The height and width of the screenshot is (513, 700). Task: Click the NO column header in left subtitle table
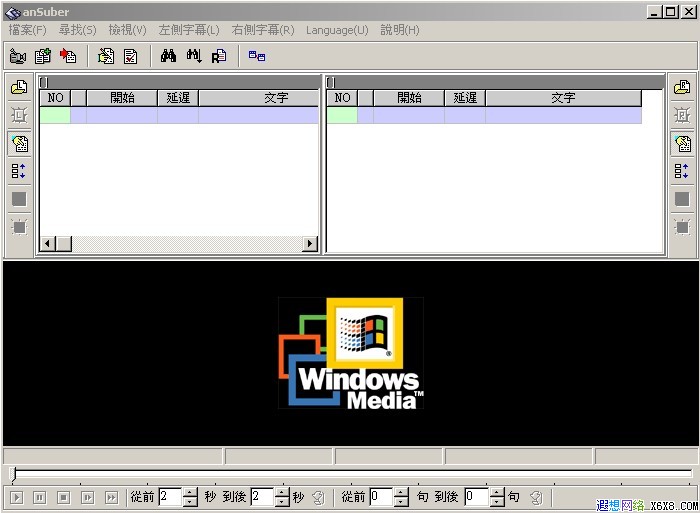pyautogui.click(x=55, y=98)
